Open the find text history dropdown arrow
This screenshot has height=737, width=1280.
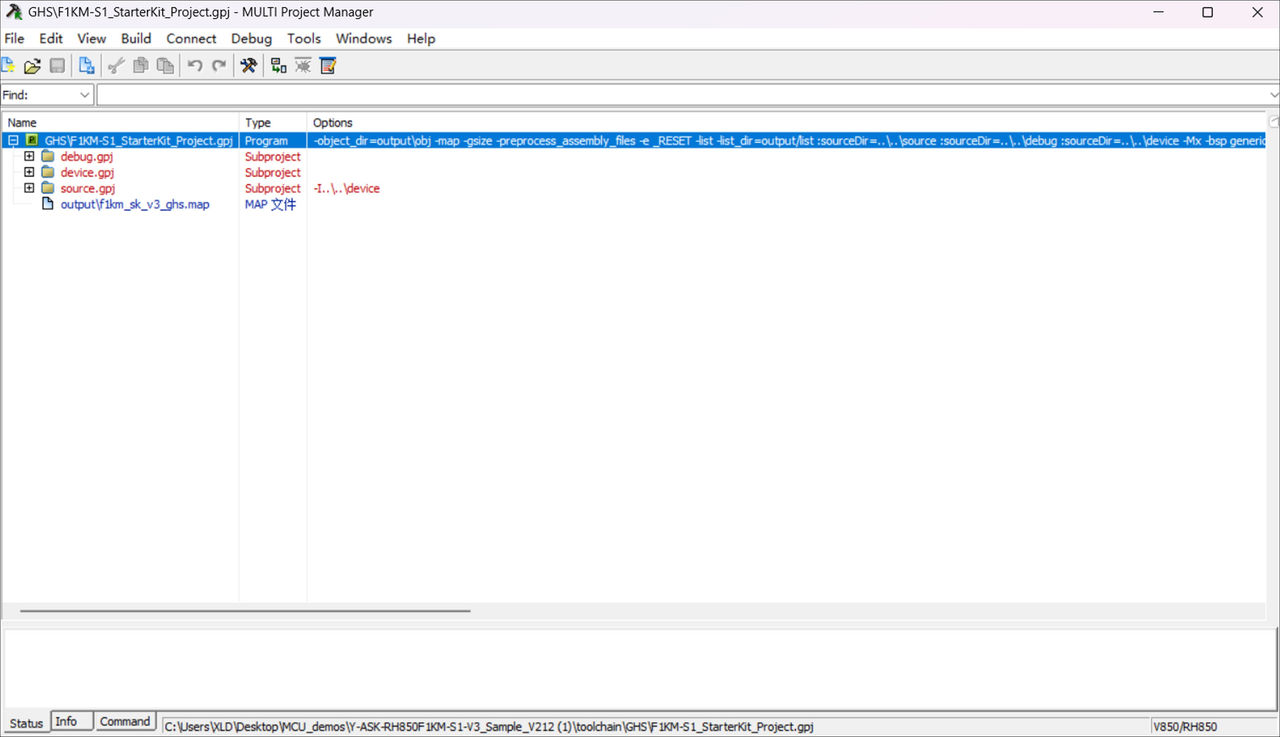pos(1273,95)
